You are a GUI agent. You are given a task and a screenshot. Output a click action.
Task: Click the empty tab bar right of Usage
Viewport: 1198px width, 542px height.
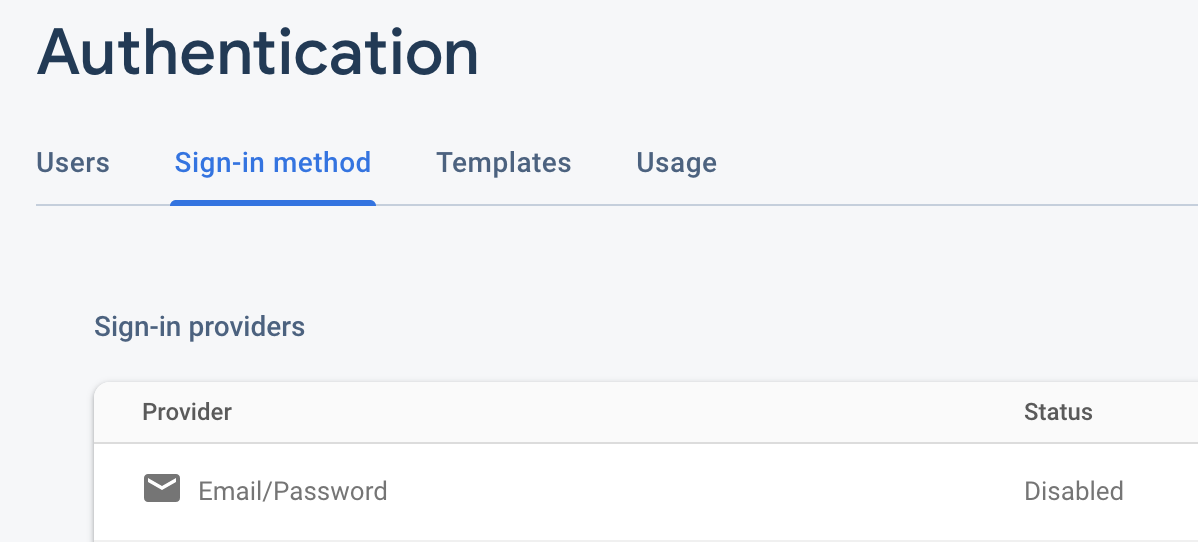[950, 162]
